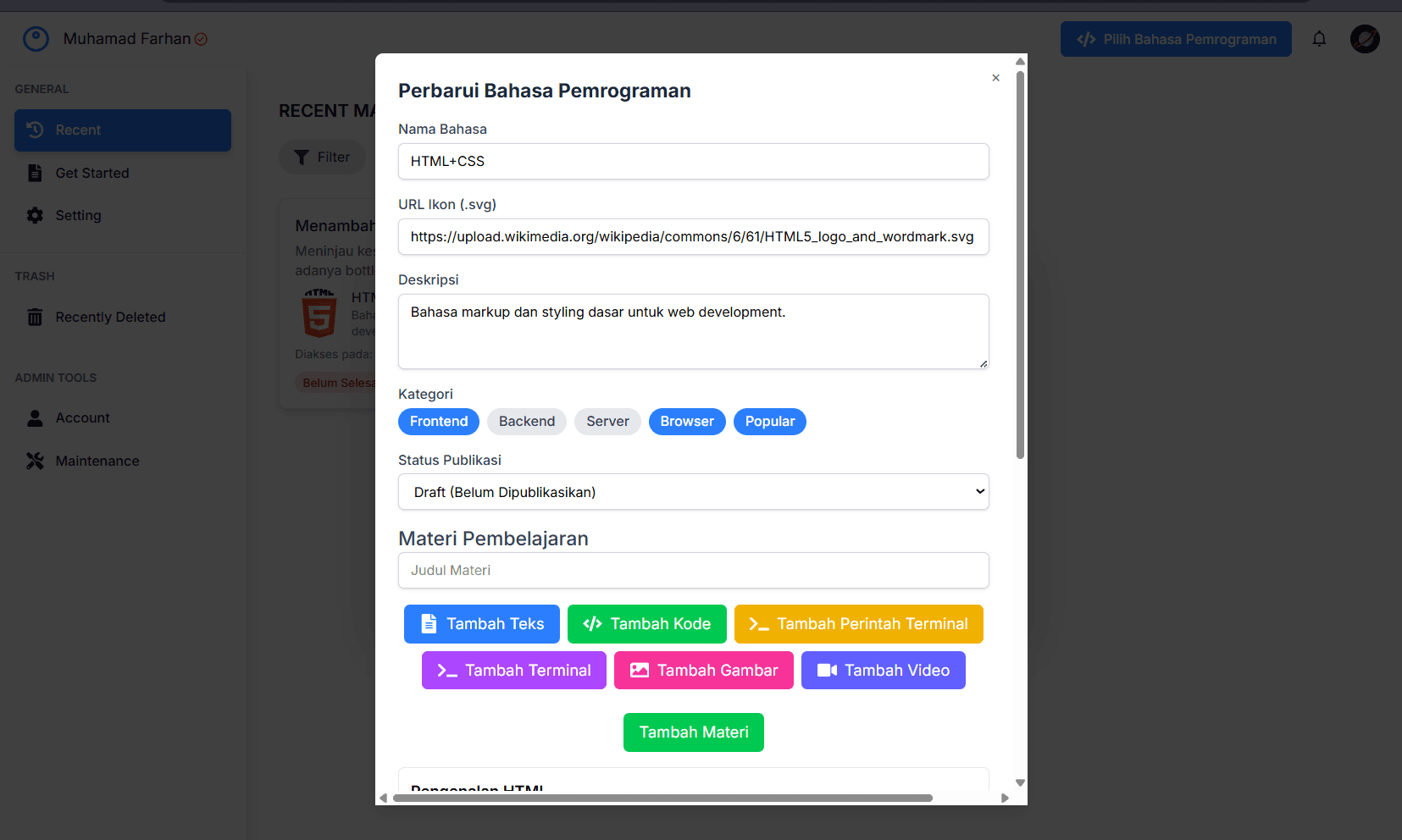The height and width of the screenshot is (840, 1402).
Task: Click the vertical scrollbar down arrow
Action: click(x=1020, y=783)
